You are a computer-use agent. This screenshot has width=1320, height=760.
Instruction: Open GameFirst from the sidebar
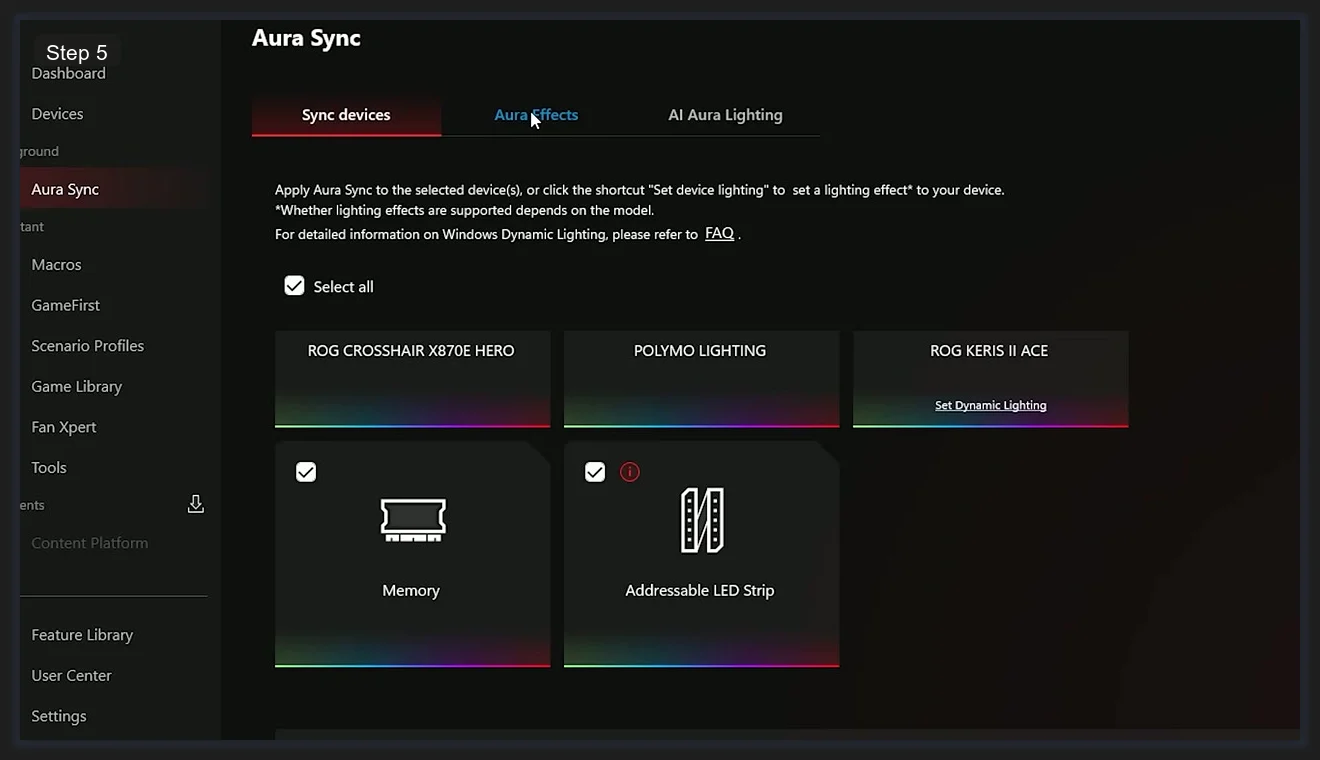65,304
